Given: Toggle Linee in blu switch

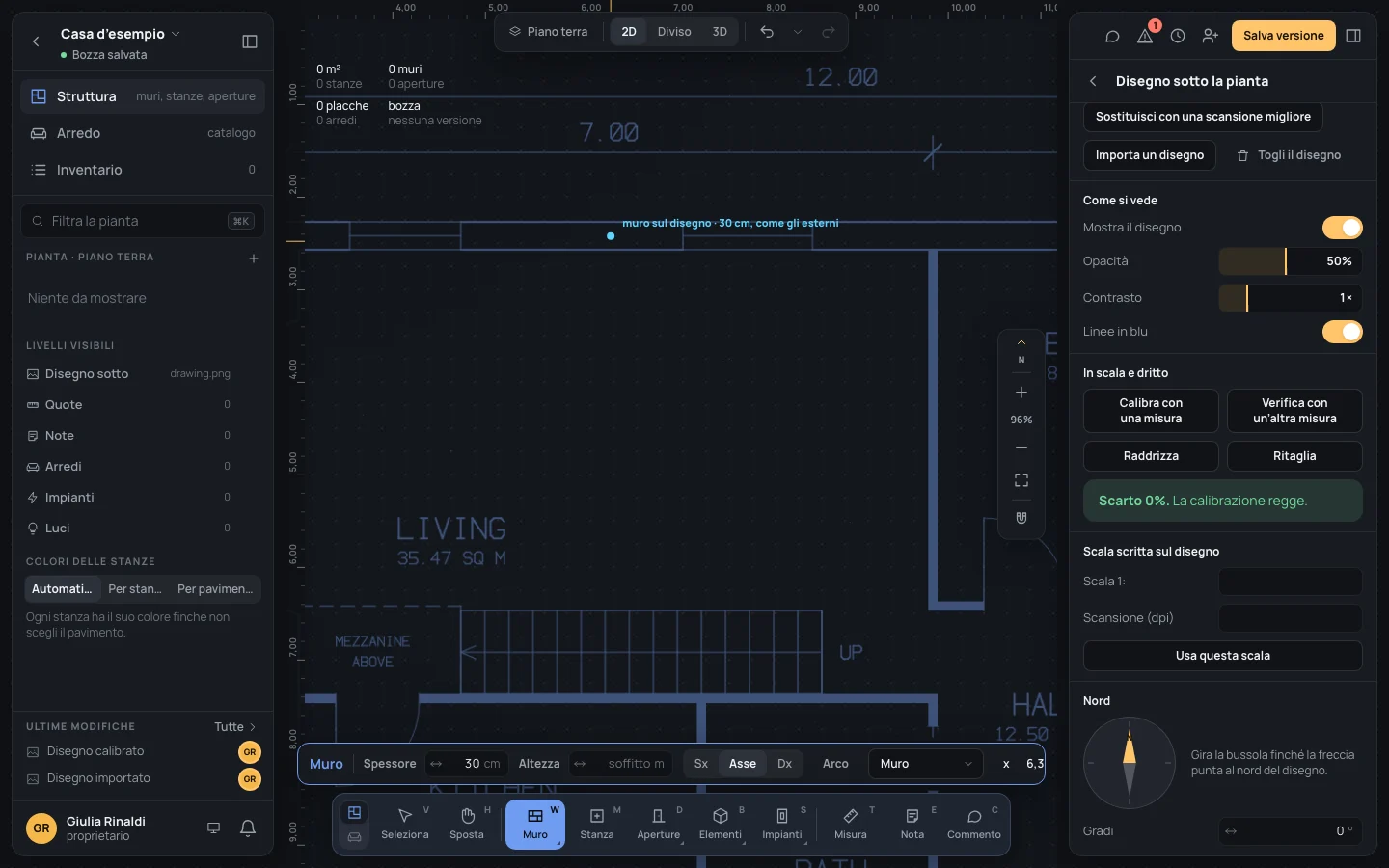Looking at the screenshot, I should tap(1342, 332).
